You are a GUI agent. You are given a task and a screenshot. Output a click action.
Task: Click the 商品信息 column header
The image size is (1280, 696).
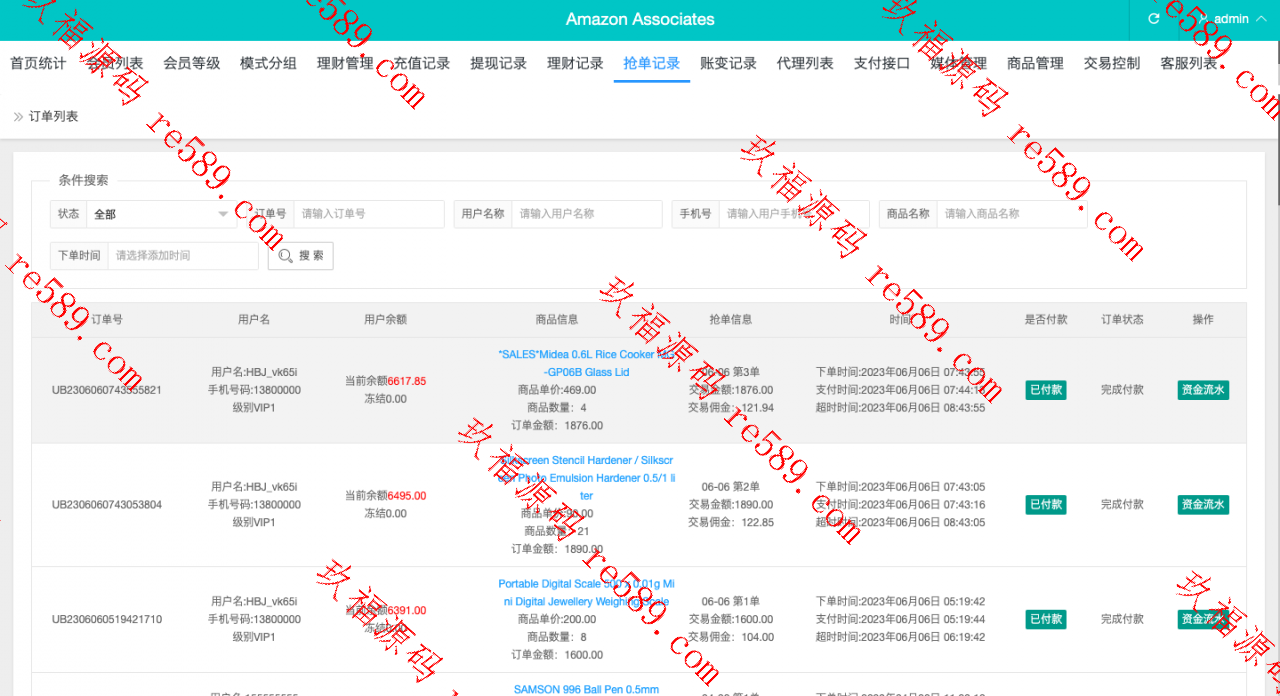557,320
